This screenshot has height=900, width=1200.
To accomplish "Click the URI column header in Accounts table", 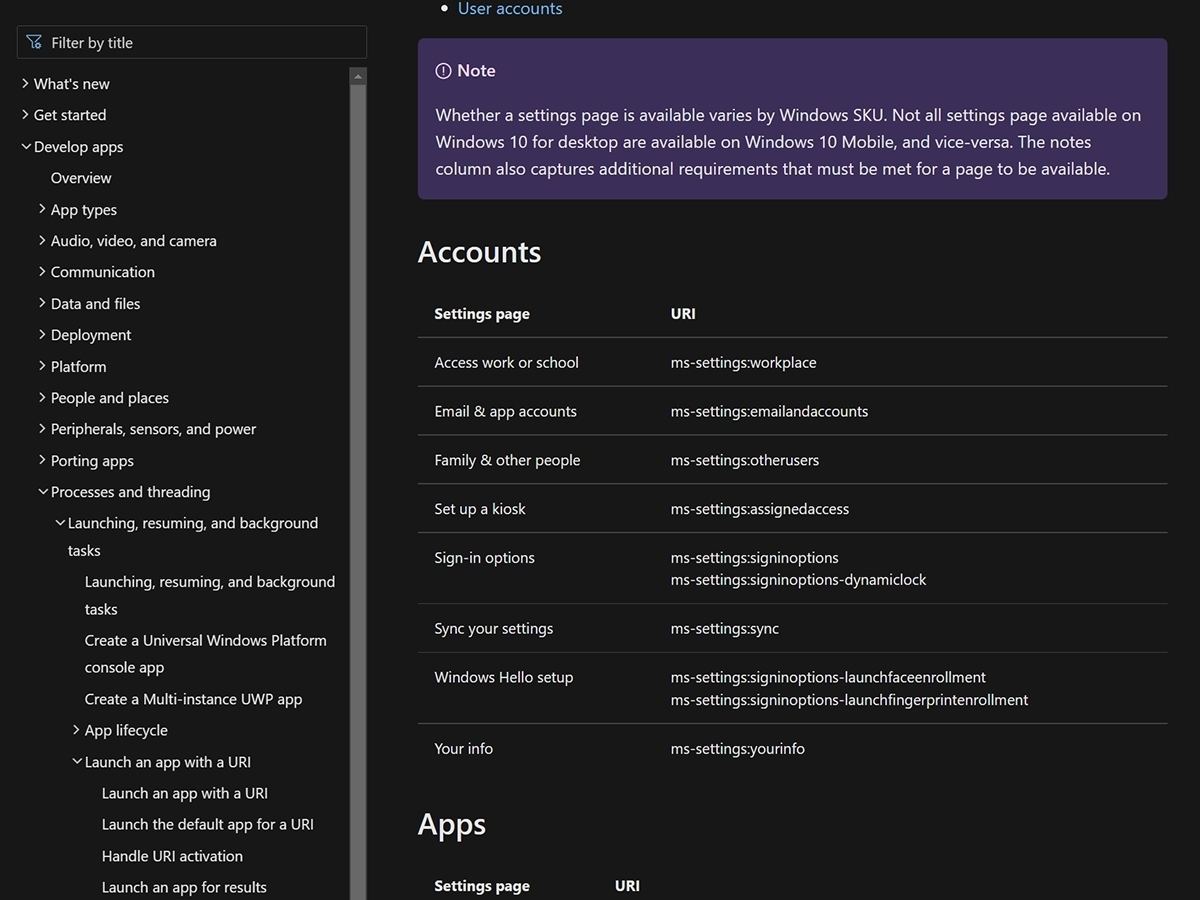I will (683, 314).
